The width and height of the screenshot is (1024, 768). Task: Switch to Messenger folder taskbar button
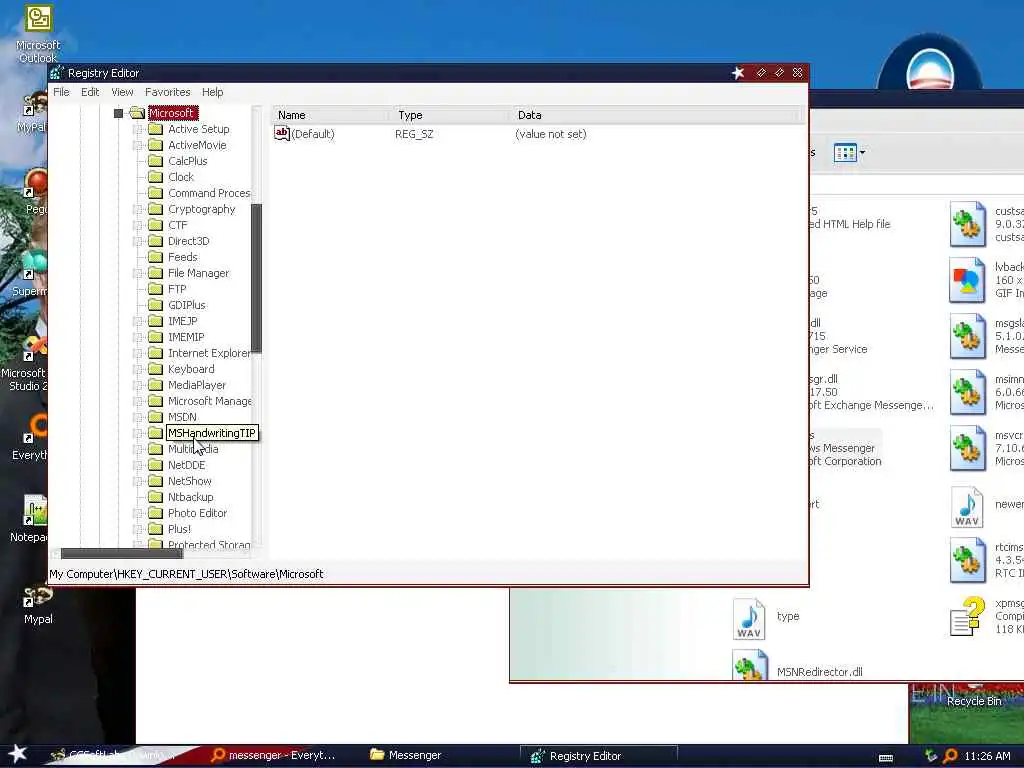point(406,756)
